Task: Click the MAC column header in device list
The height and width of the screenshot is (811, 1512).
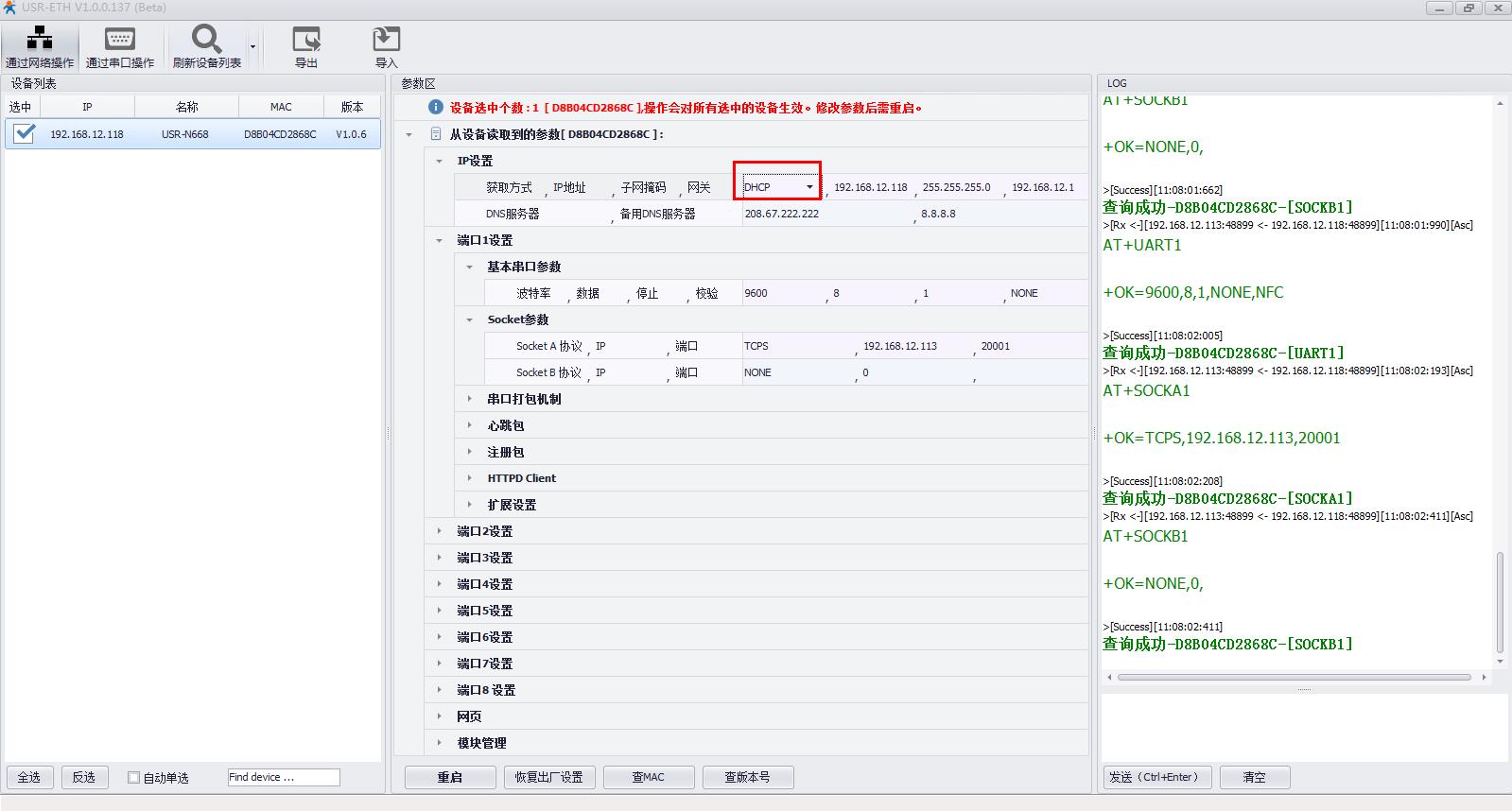Action: click(281, 107)
